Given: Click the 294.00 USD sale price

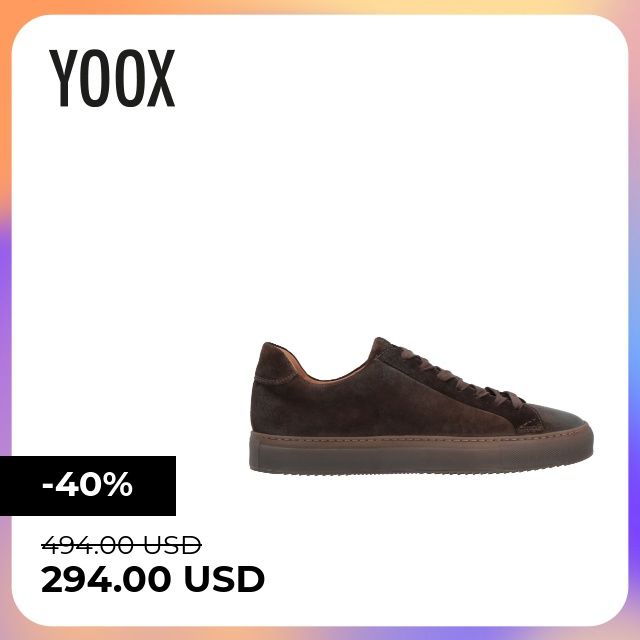Looking at the screenshot, I should 153,579.
